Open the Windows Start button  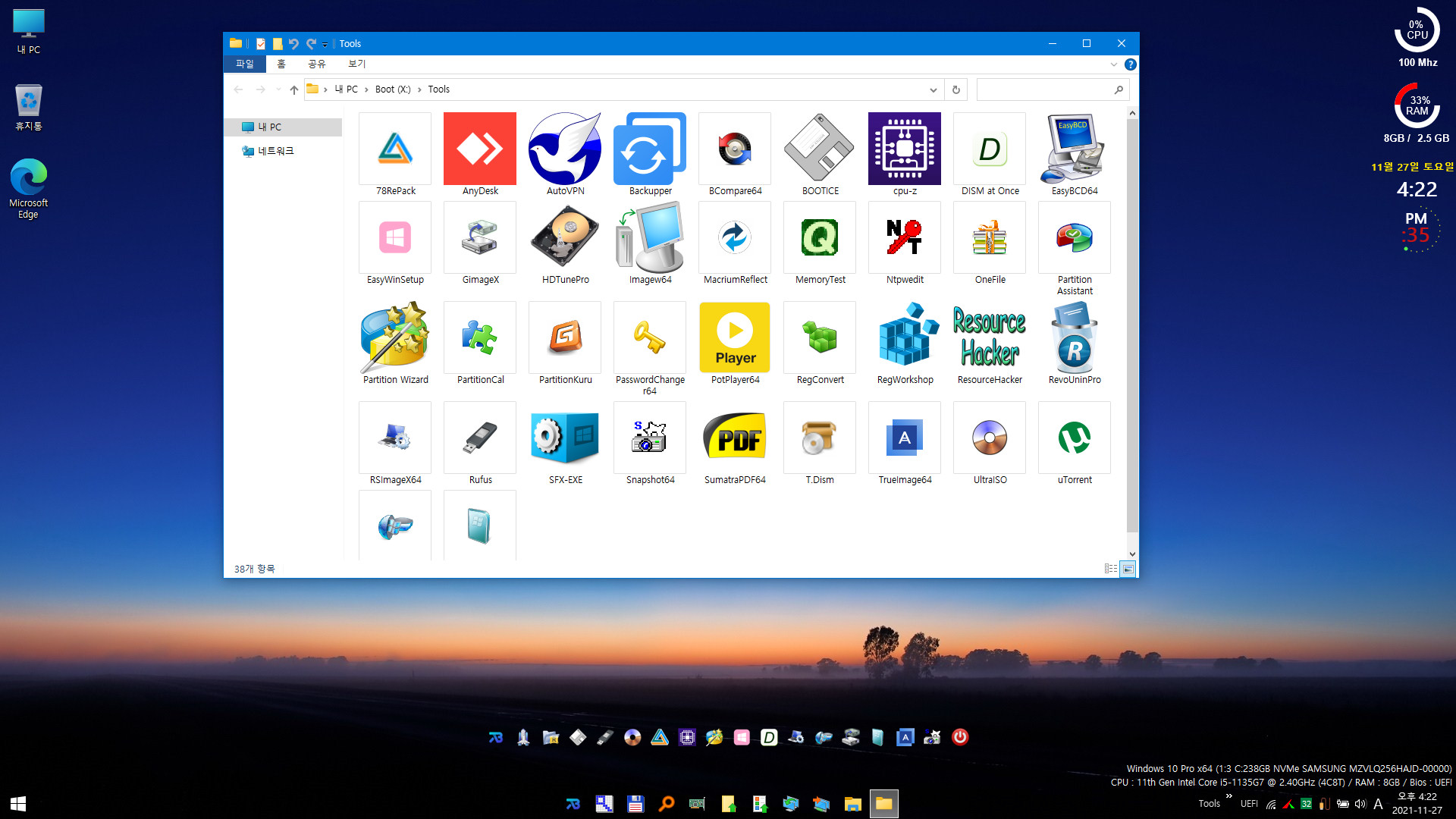pyautogui.click(x=18, y=804)
